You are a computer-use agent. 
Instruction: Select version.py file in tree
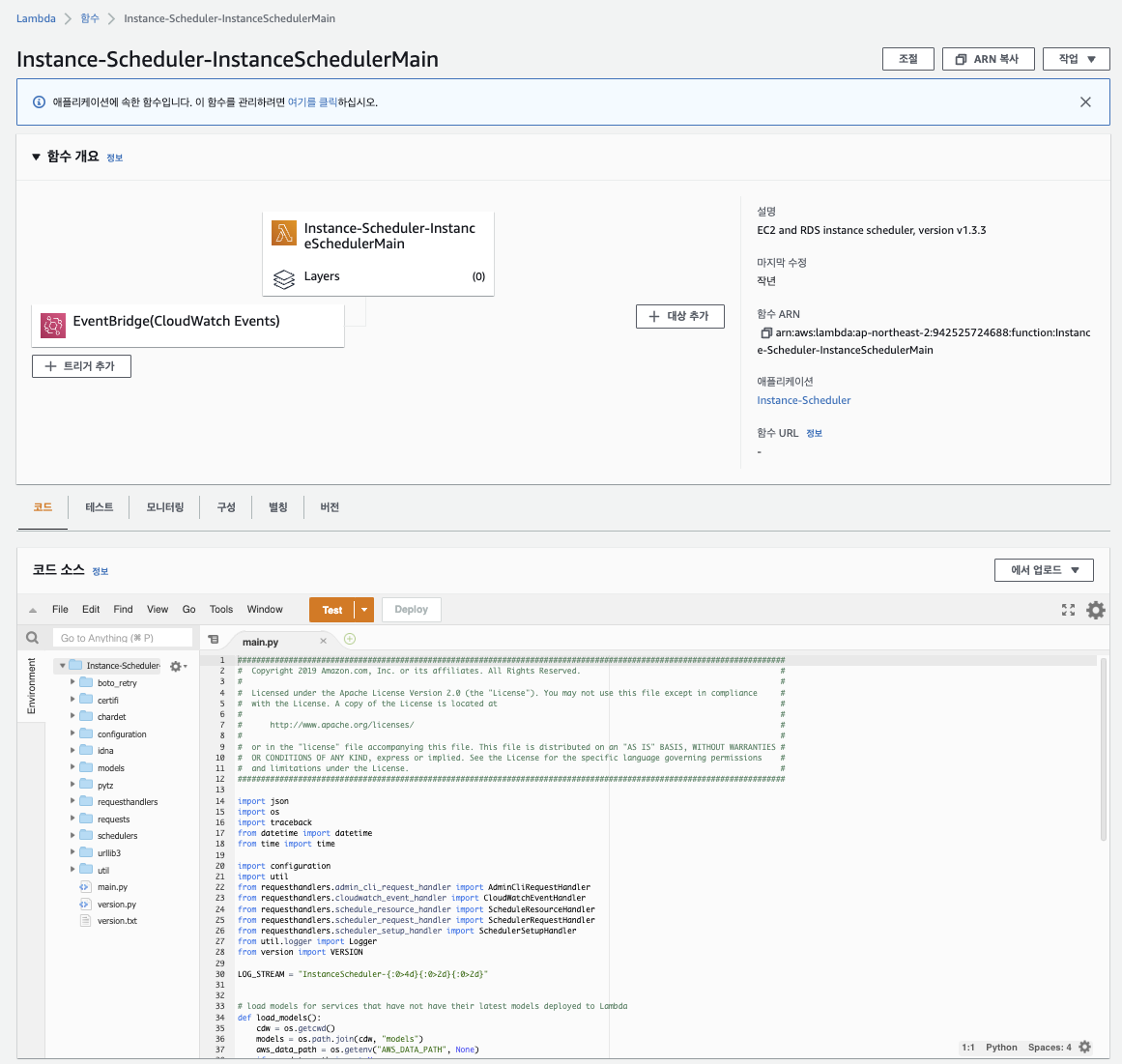[116, 905]
